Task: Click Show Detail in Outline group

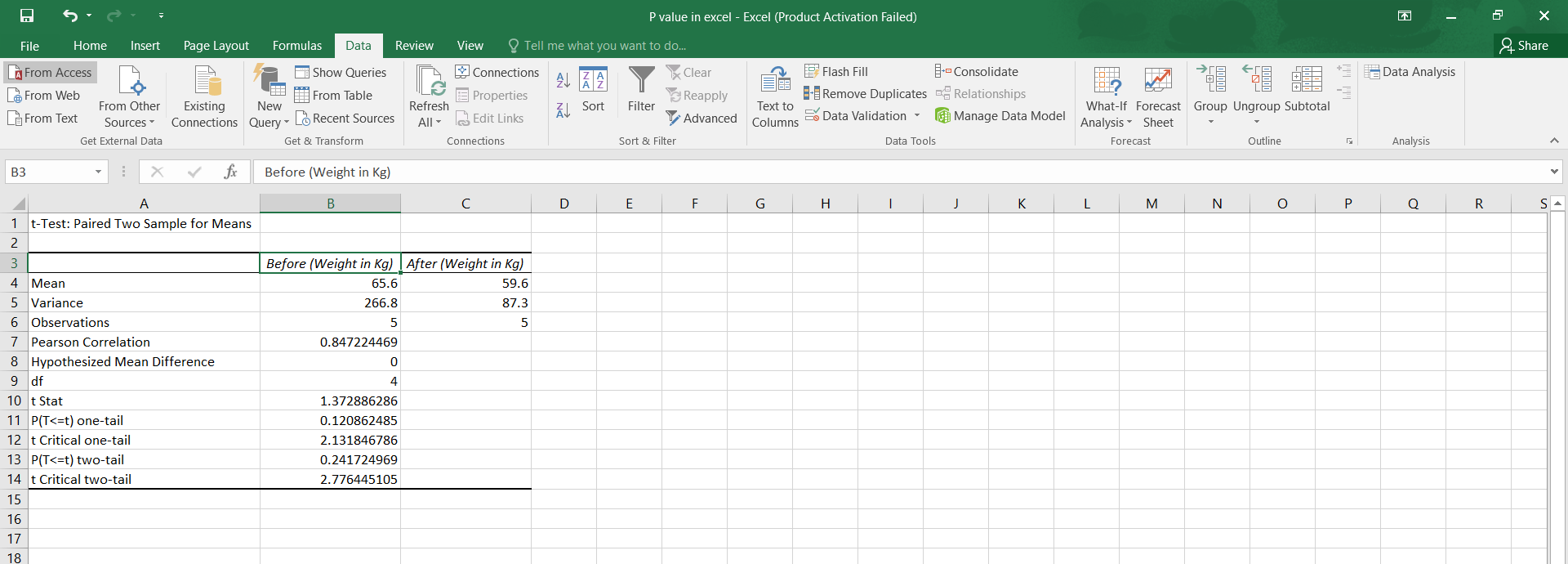Action: click(1344, 71)
